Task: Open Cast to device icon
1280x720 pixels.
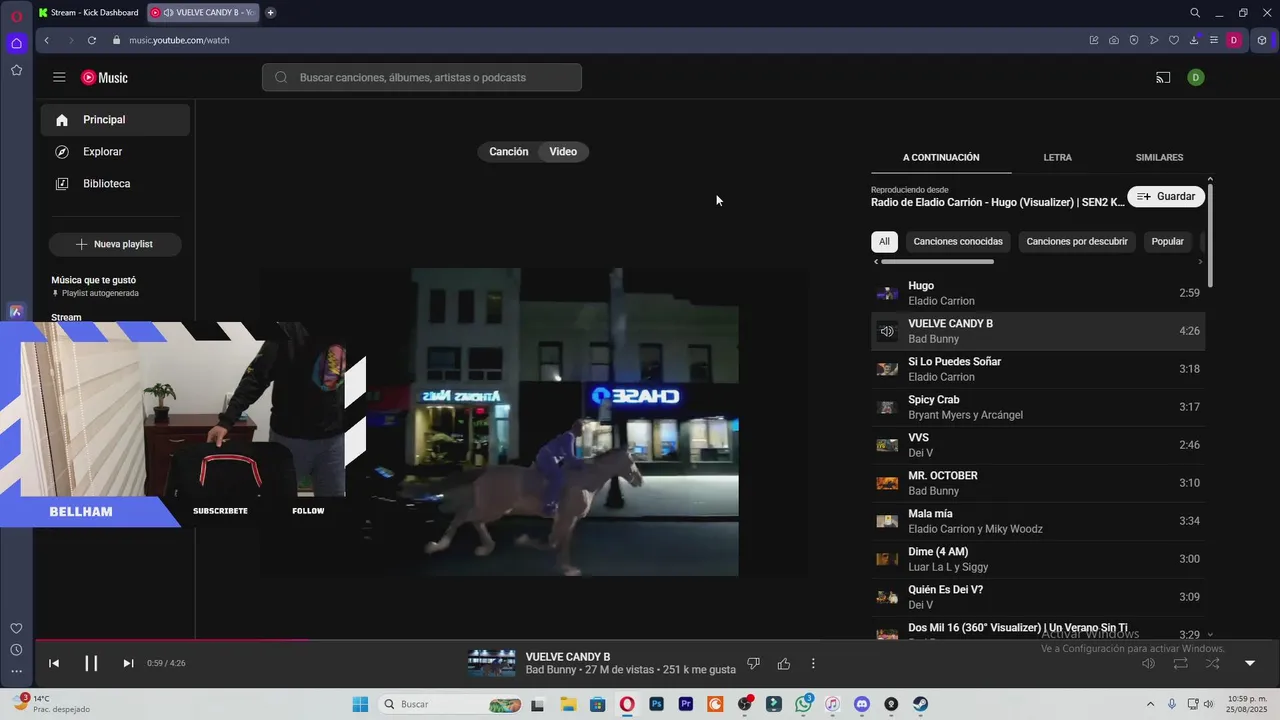Action: (1163, 77)
